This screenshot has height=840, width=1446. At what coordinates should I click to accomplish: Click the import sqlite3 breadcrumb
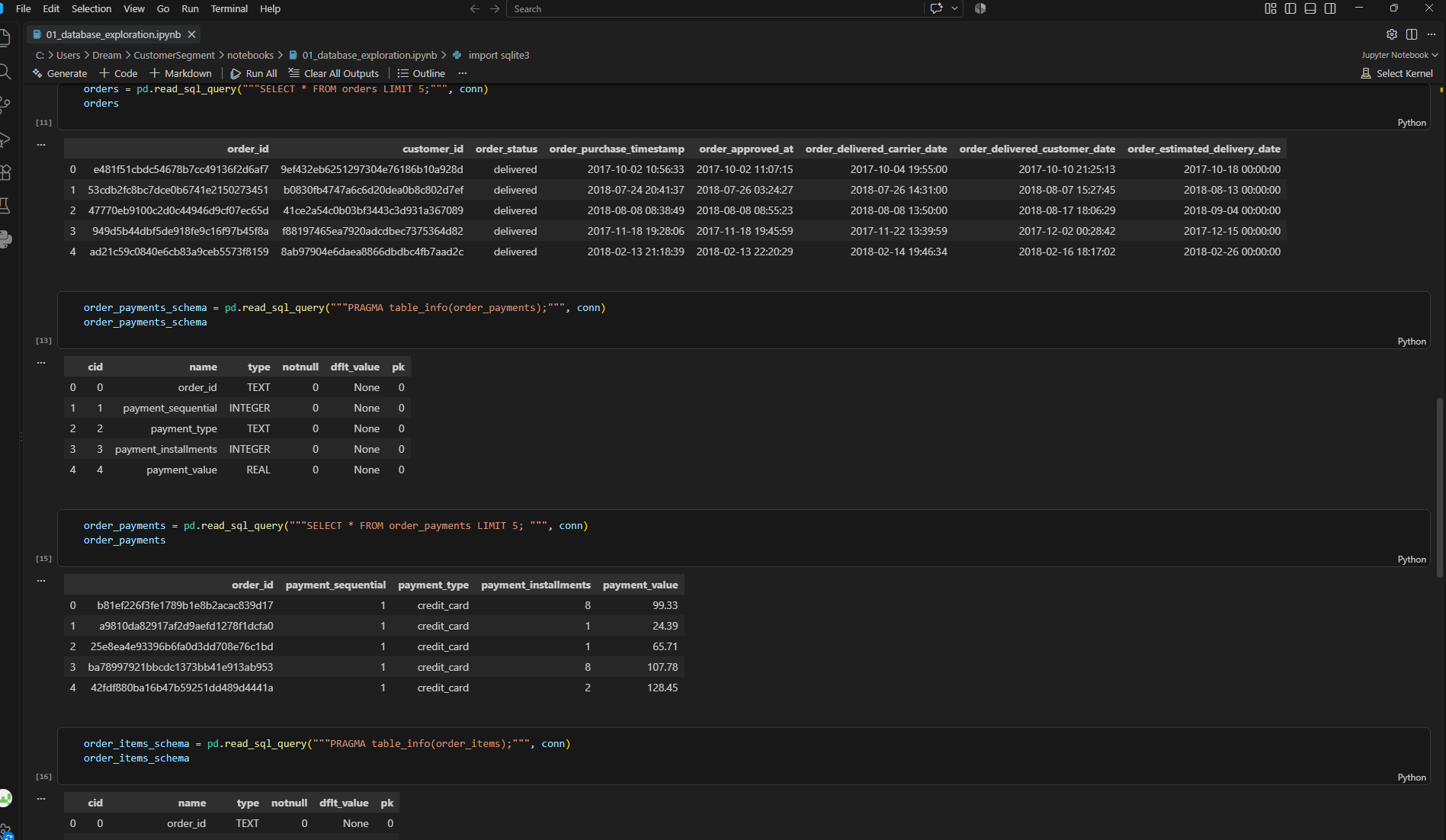point(499,55)
